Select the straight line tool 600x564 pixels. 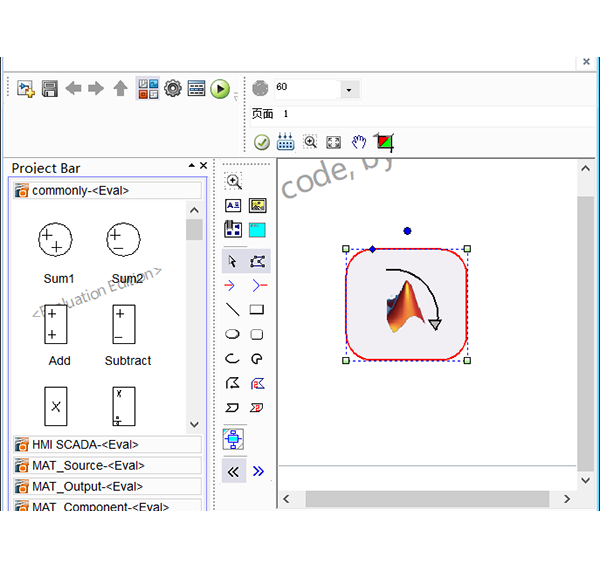232,310
